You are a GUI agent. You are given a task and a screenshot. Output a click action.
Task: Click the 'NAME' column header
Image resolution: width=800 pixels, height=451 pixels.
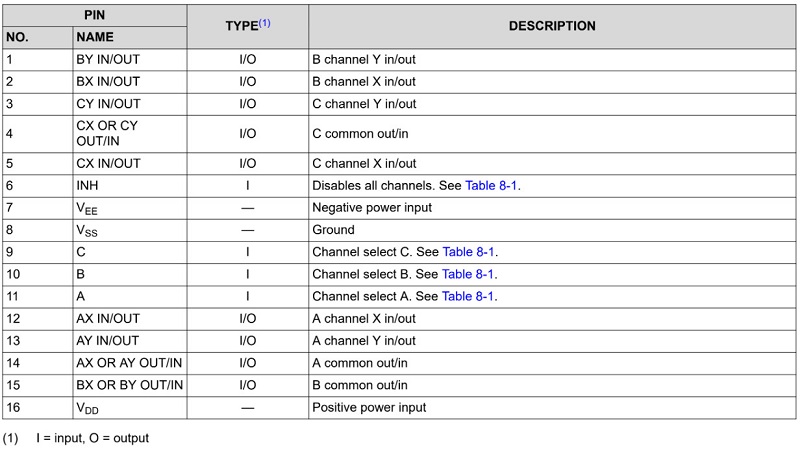tap(130, 37)
